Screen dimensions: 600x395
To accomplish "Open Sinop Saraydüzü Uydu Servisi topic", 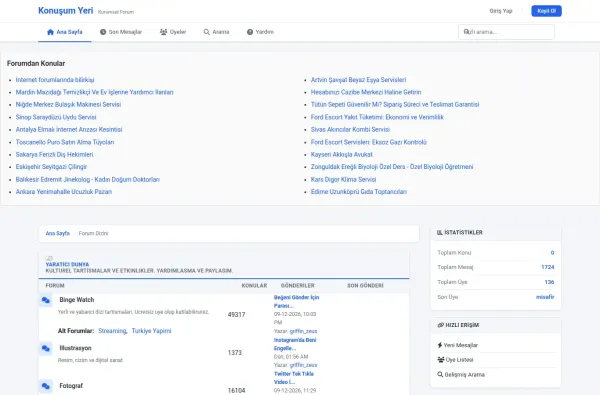I will point(56,117).
